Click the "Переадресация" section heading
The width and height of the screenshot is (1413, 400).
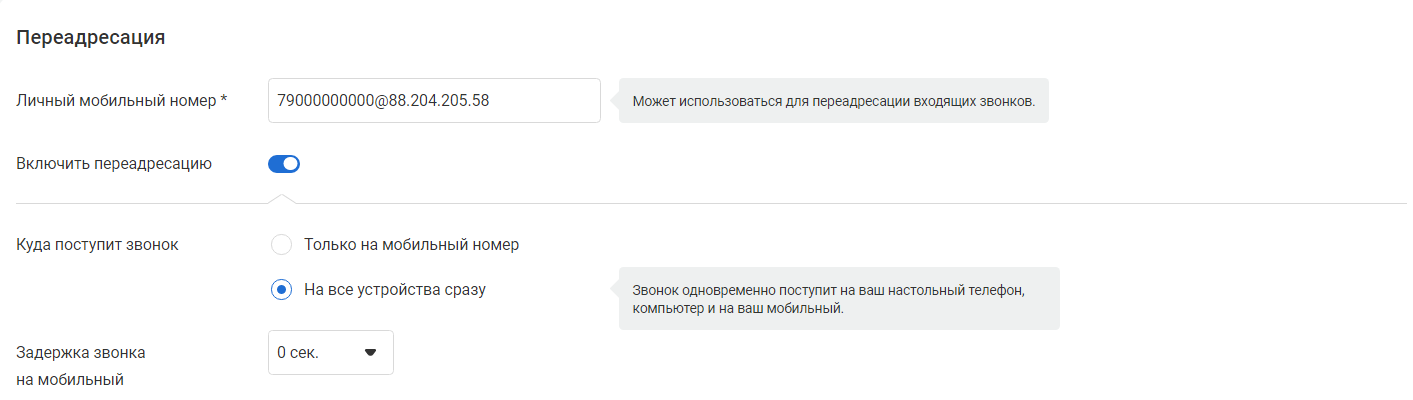(x=91, y=38)
